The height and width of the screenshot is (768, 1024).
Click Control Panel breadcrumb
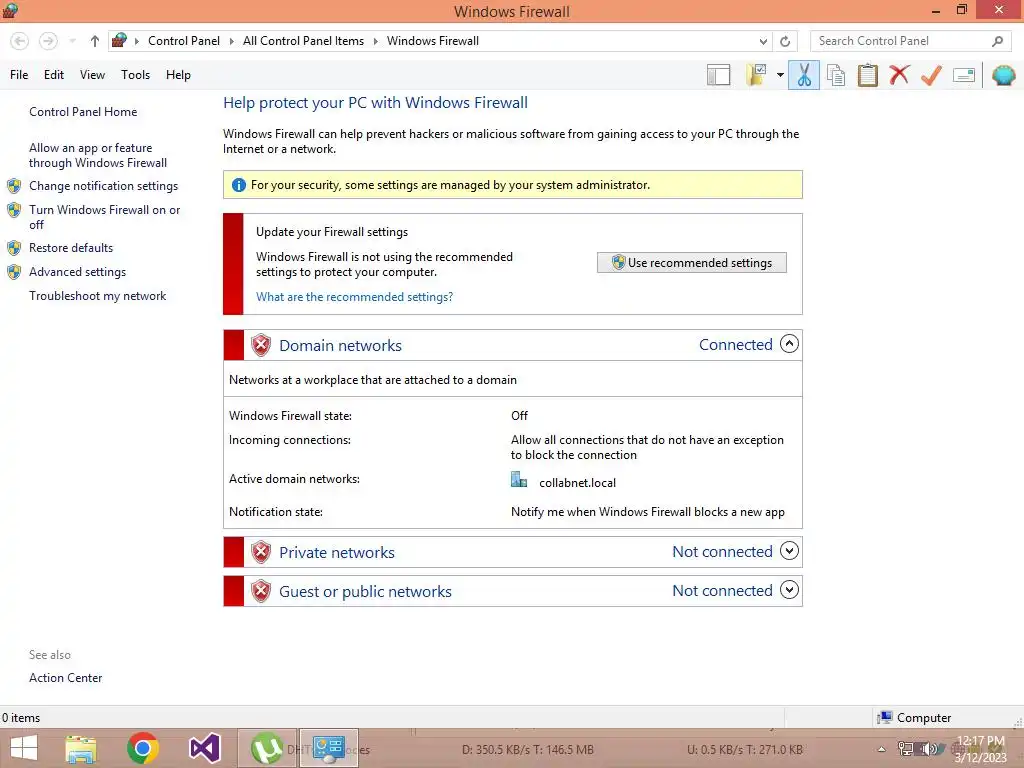pyautogui.click(x=184, y=41)
